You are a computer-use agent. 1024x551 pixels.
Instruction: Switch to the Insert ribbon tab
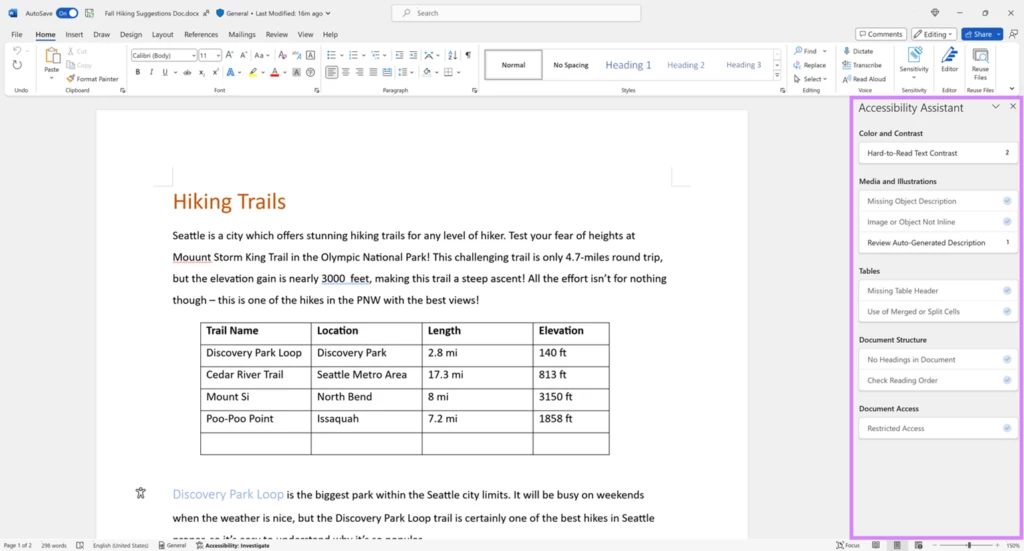tap(74, 34)
